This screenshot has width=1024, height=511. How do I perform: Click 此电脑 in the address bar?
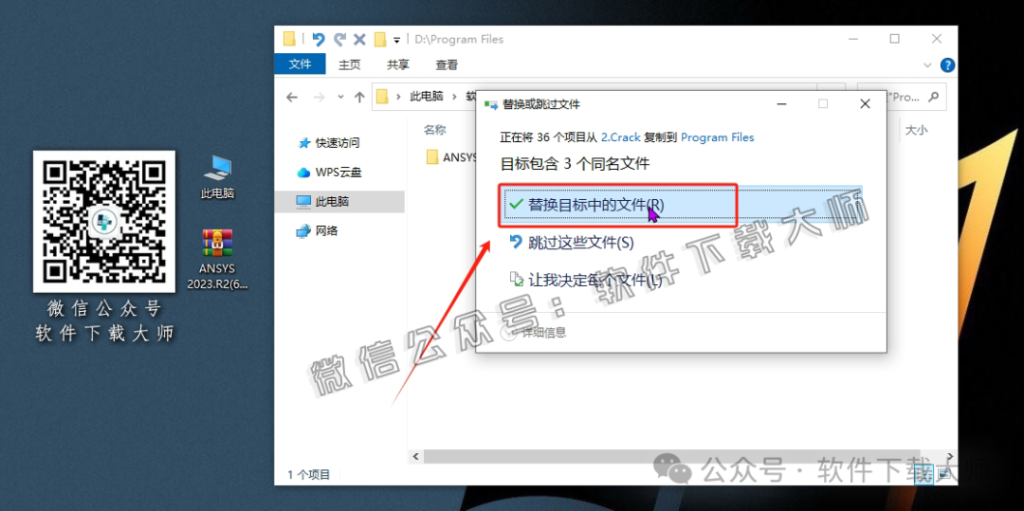click(426, 96)
